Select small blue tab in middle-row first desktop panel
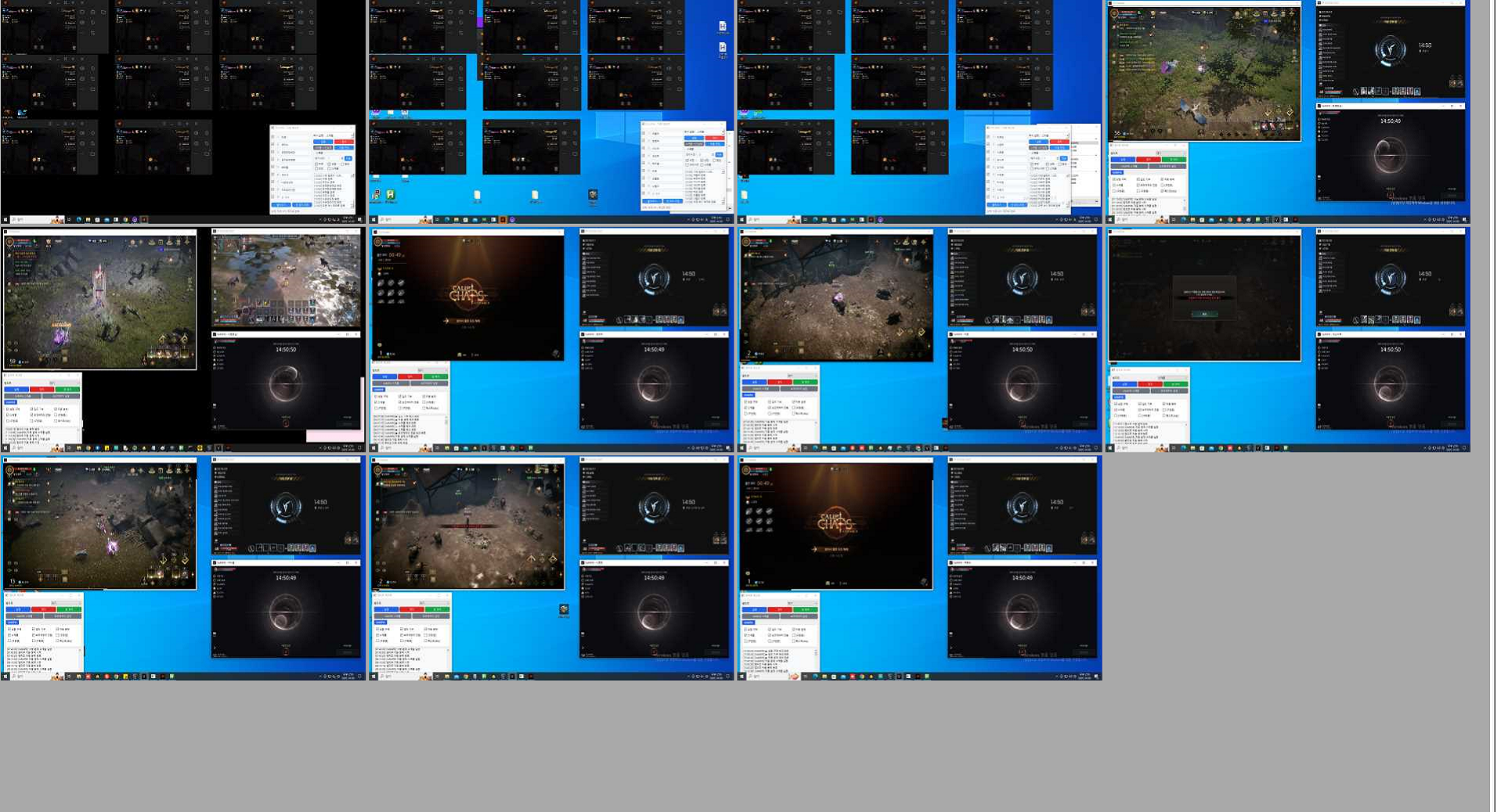 (x=10, y=402)
